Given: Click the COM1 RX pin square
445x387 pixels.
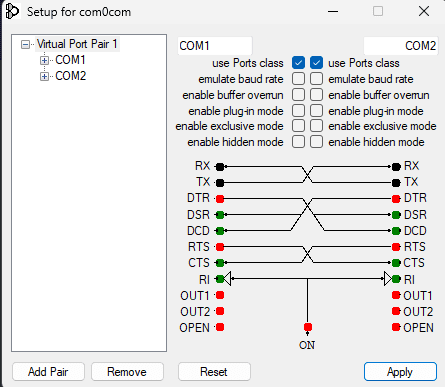Looking at the screenshot, I should [x=220, y=167].
